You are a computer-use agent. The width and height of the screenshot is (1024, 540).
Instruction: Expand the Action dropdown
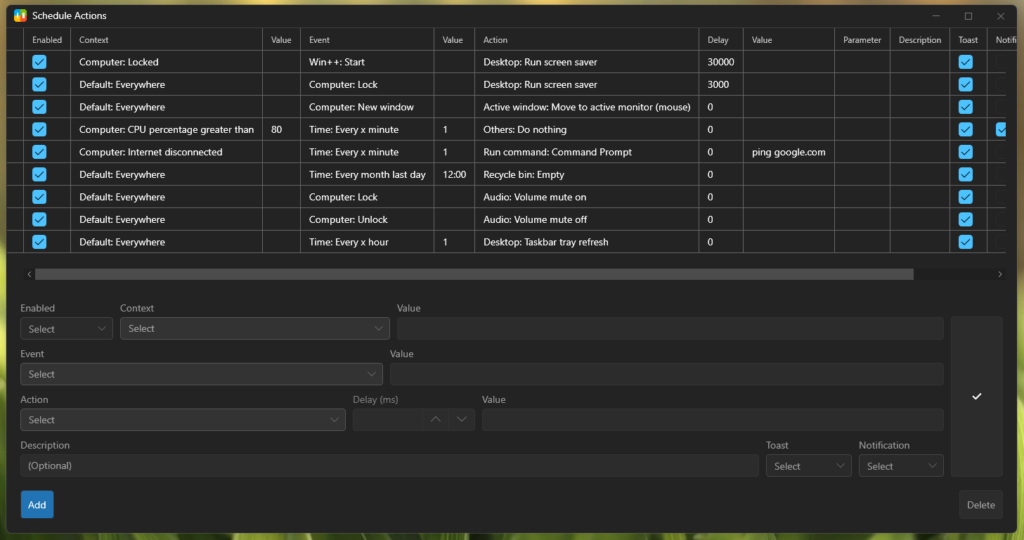click(x=183, y=420)
